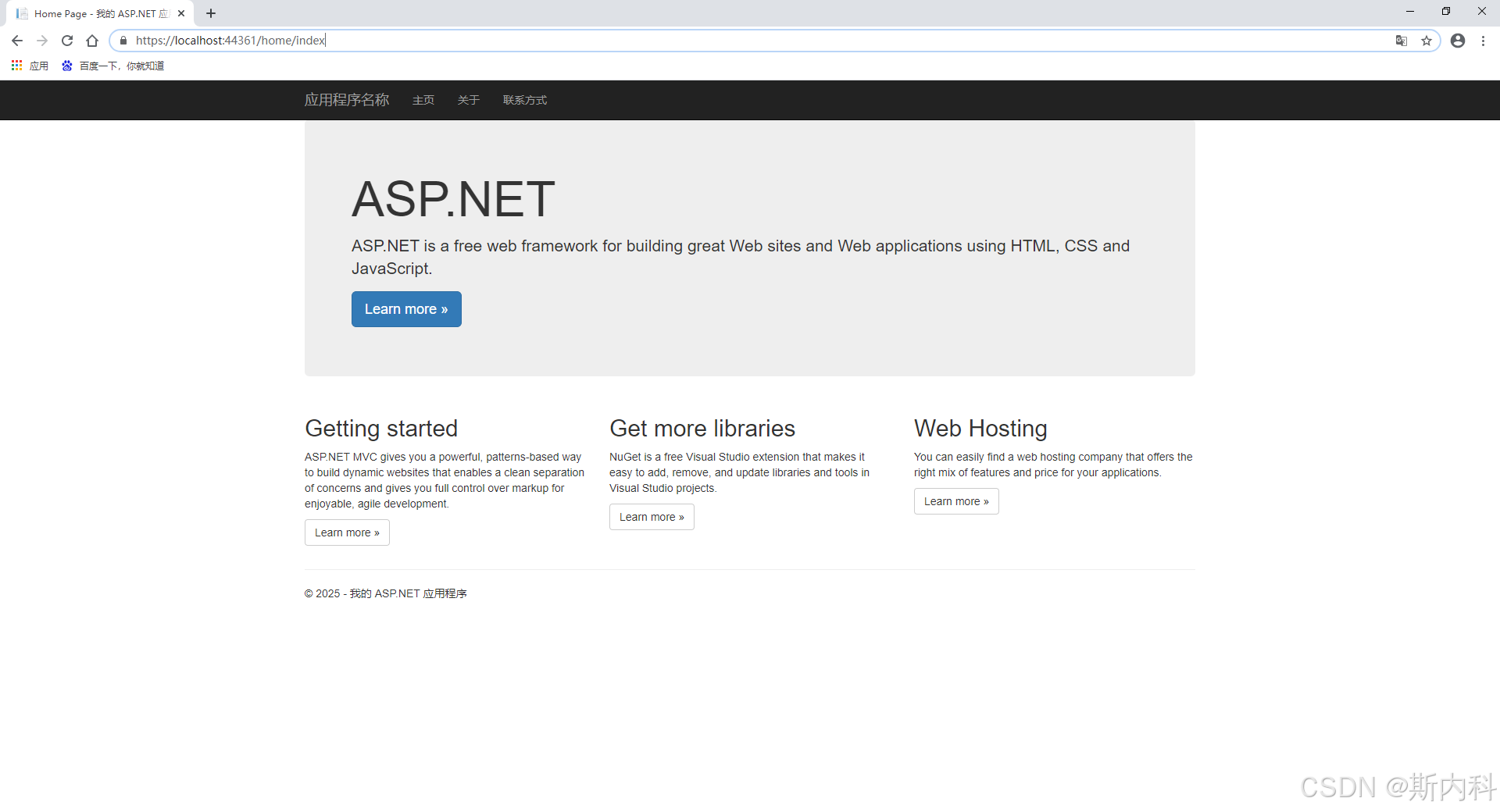View site security lock information
The image size is (1500, 812).
pyautogui.click(x=123, y=41)
